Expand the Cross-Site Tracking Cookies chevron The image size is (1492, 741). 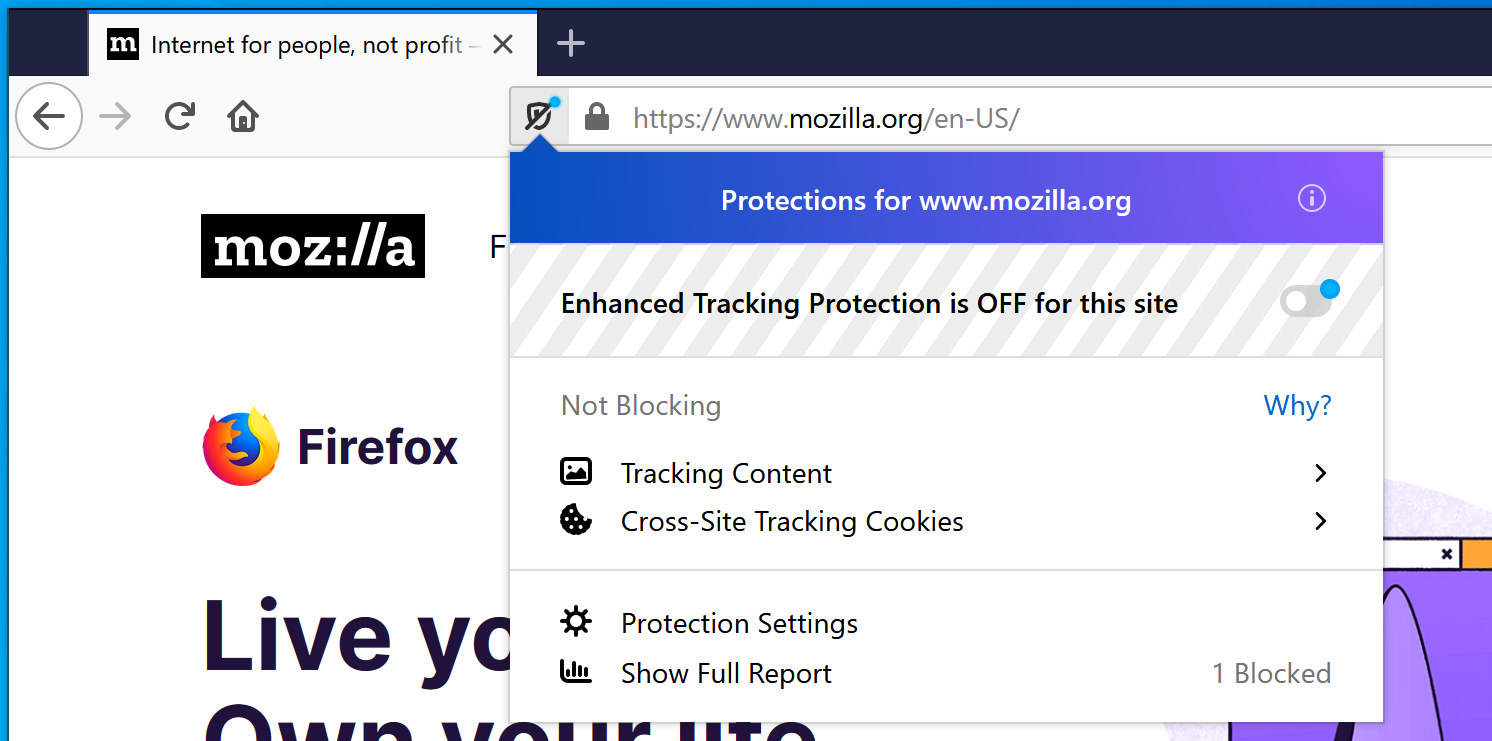[x=1321, y=521]
